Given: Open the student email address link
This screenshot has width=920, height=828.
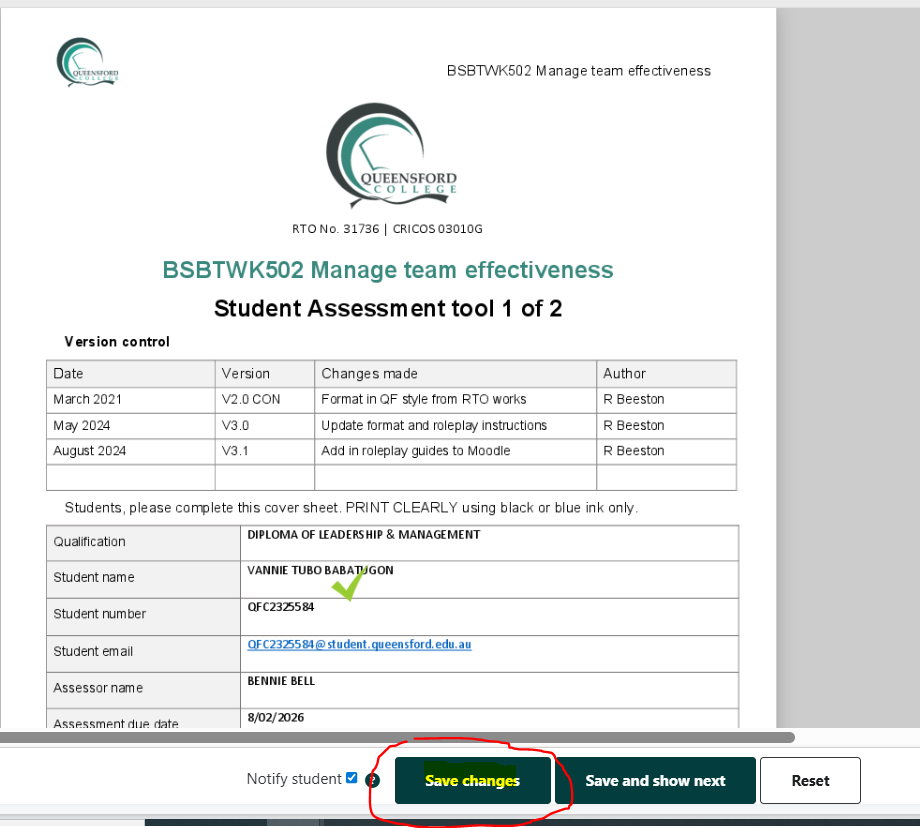Looking at the screenshot, I should (359, 645).
